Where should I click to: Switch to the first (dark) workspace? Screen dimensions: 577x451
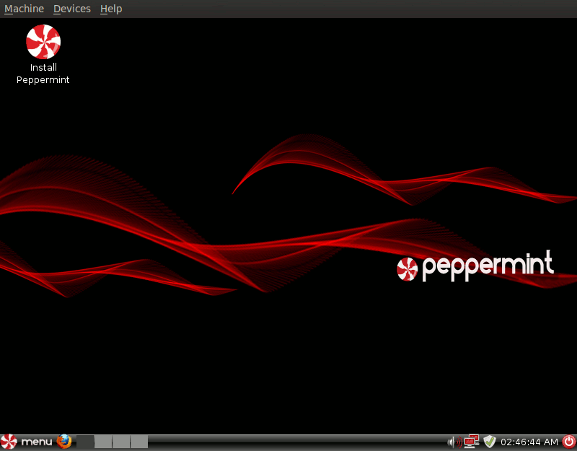85,441
